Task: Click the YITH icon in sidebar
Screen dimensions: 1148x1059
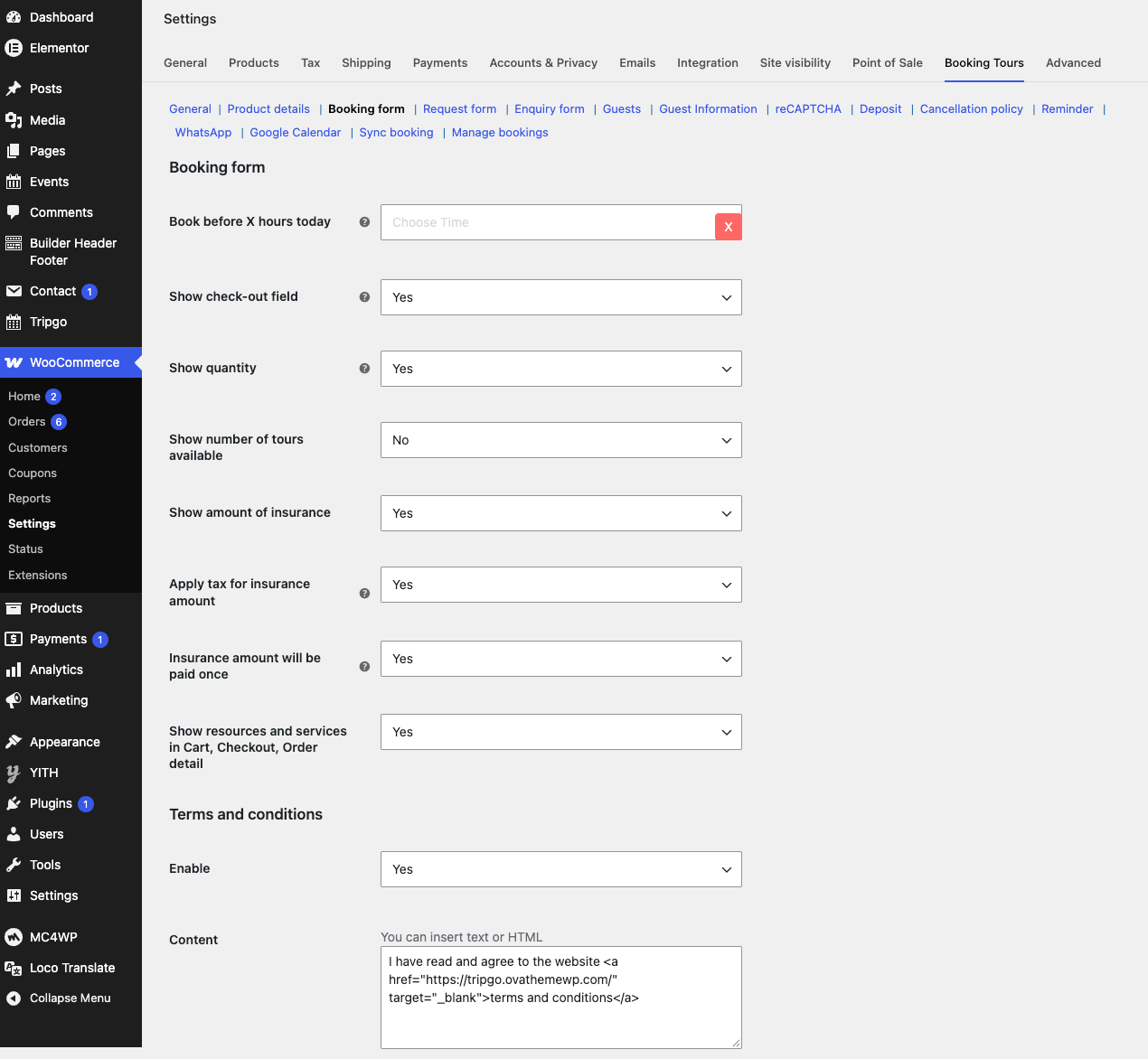Action: (x=14, y=773)
